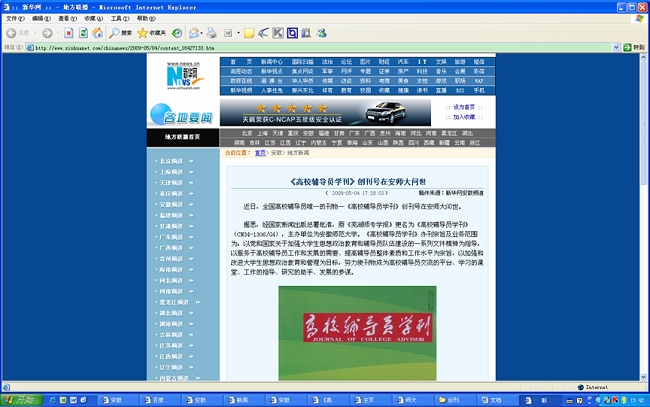This screenshot has height=407, width=650.
Task: Open 广东频道 in the left sidebar
Action: [171, 237]
